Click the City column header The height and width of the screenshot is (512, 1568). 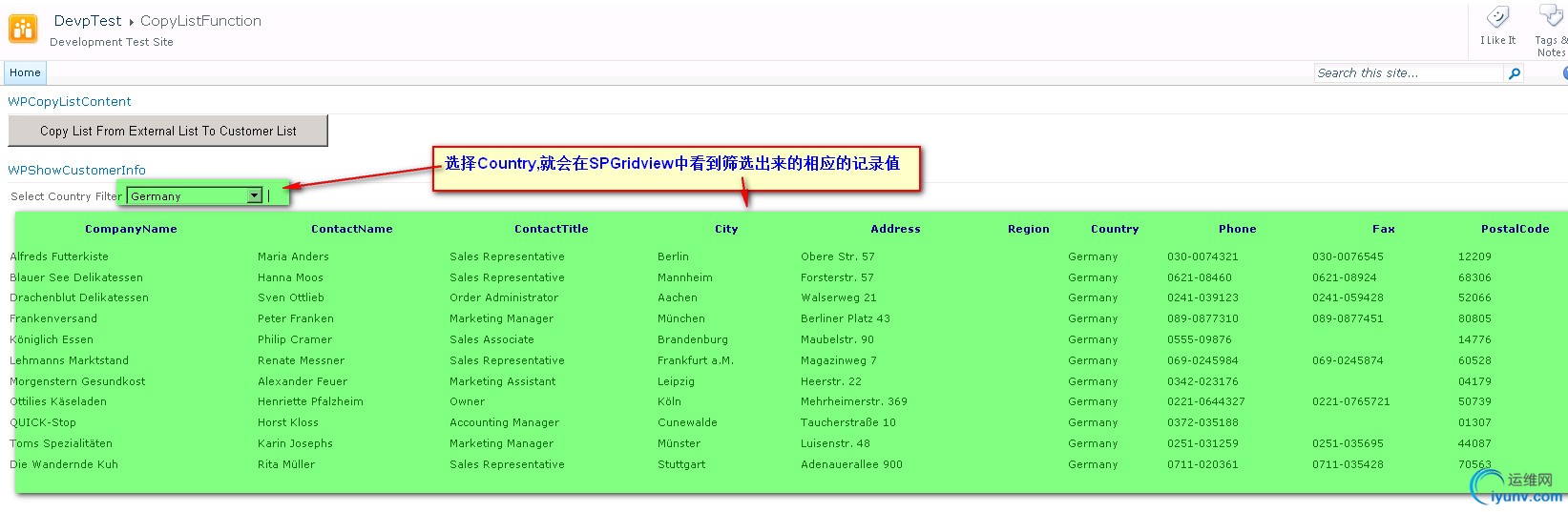pos(726,229)
